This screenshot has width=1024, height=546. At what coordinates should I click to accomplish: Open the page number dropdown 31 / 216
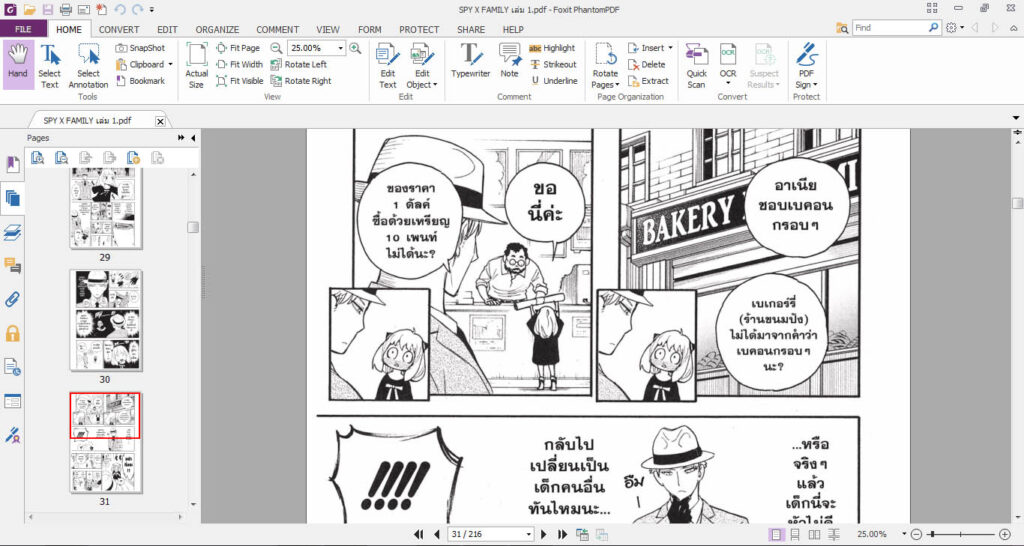(528, 534)
